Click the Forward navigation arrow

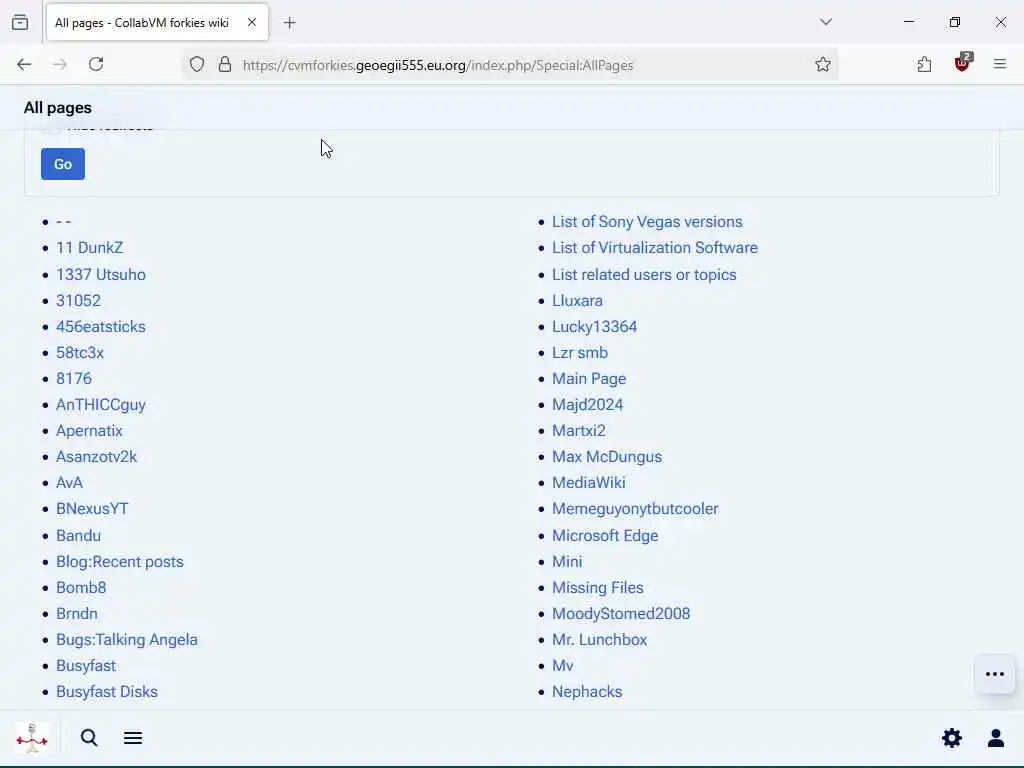pos(60,64)
